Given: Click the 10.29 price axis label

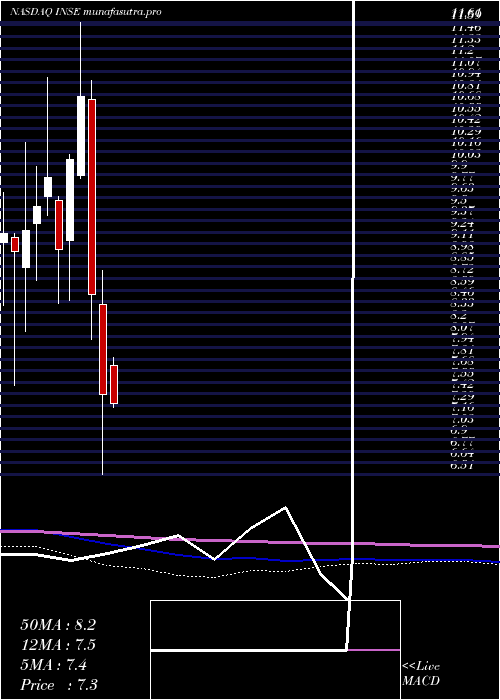Looking at the screenshot, I should coord(466,132).
